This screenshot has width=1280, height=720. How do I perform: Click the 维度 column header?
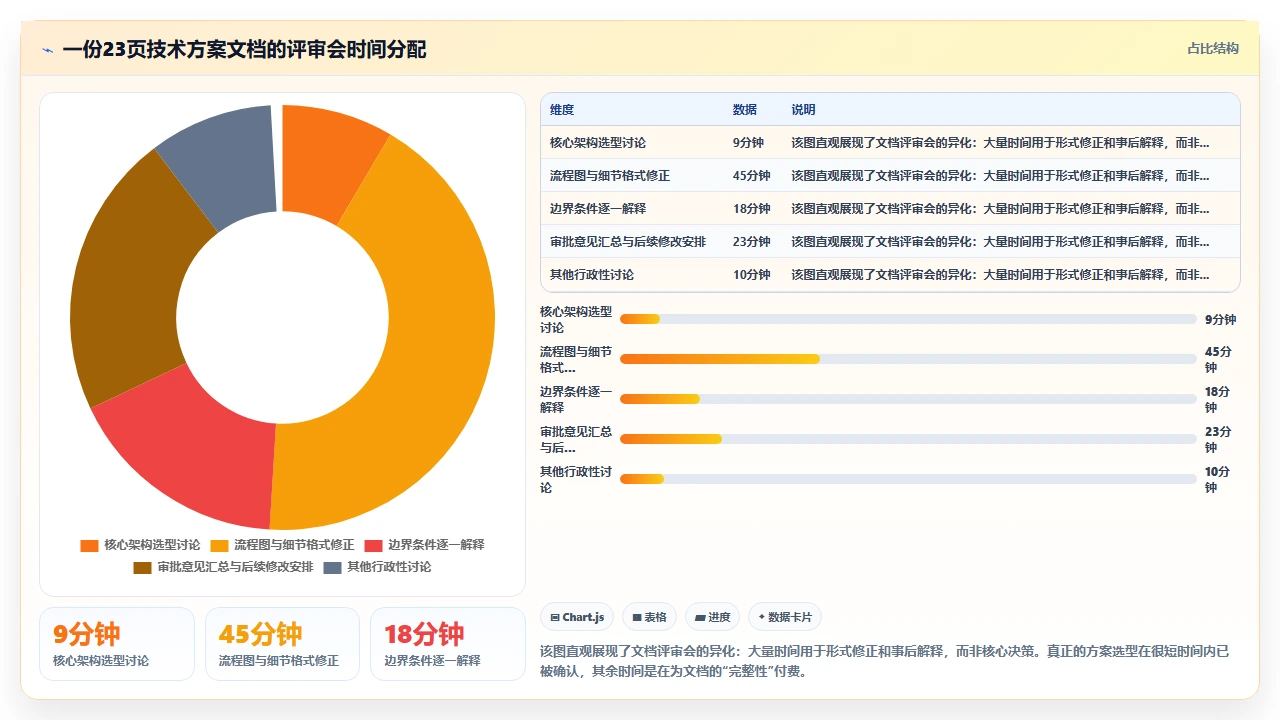(x=562, y=110)
